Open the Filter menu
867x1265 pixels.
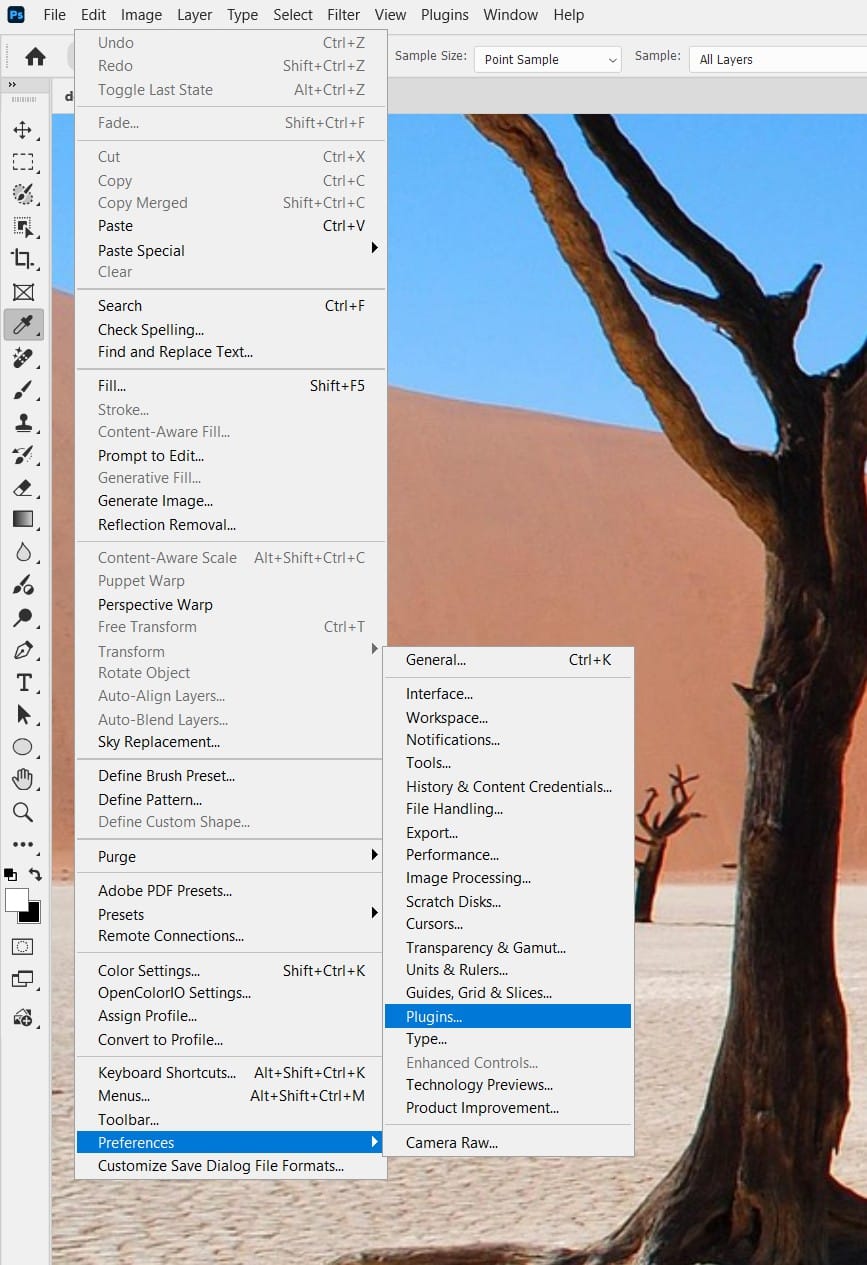(x=343, y=15)
